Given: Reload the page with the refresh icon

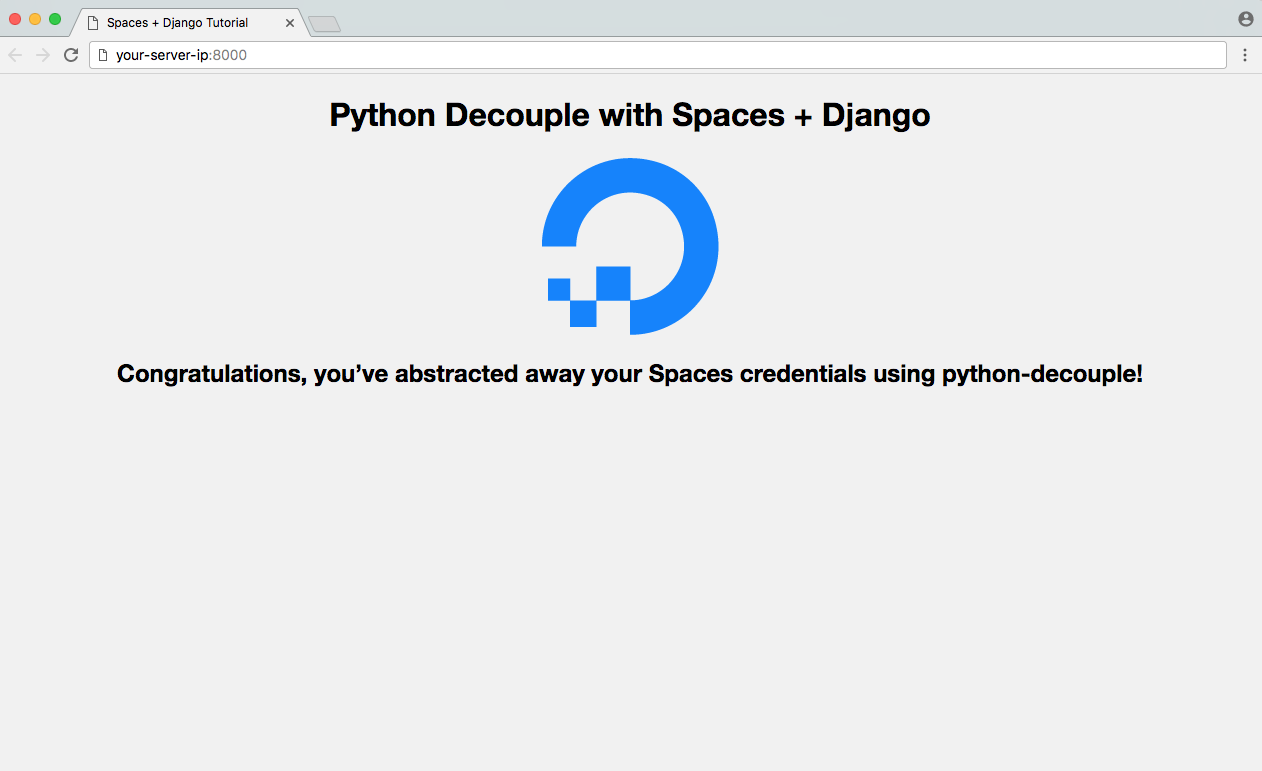Looking at the screenshot, I should click(71, 55).
